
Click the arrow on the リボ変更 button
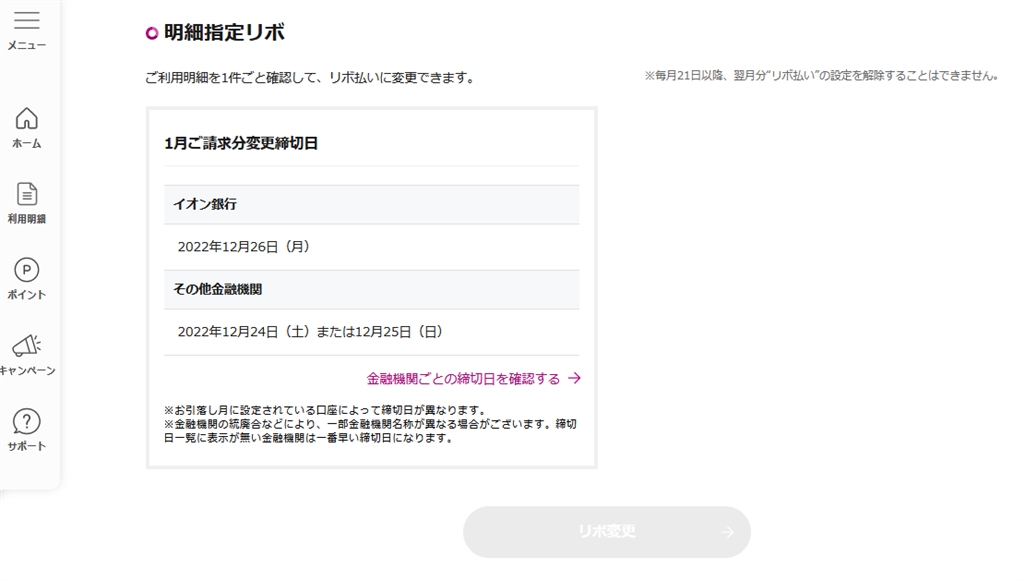(x=727, y=532)
